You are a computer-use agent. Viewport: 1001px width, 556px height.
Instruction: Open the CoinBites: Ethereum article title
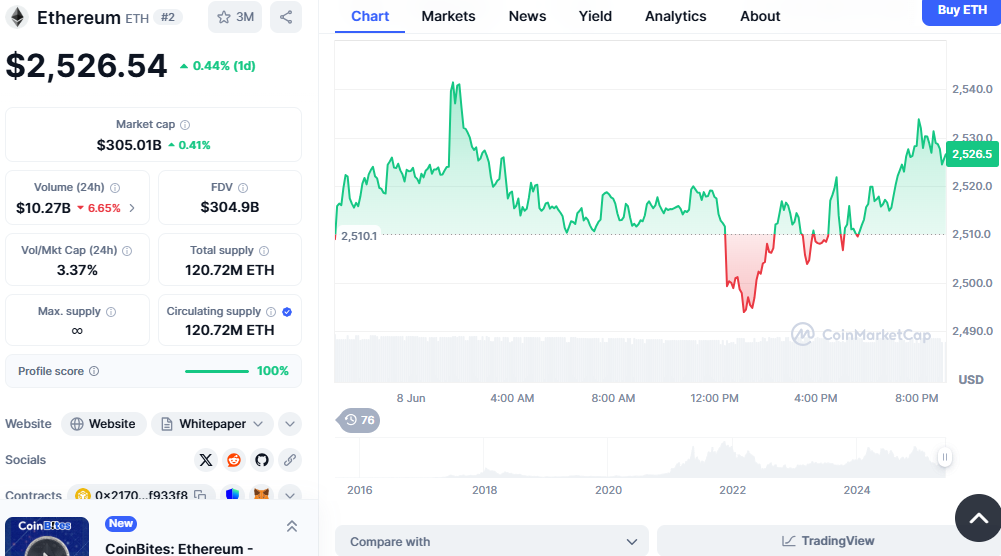pyautogui.click(x=179, y=548)
